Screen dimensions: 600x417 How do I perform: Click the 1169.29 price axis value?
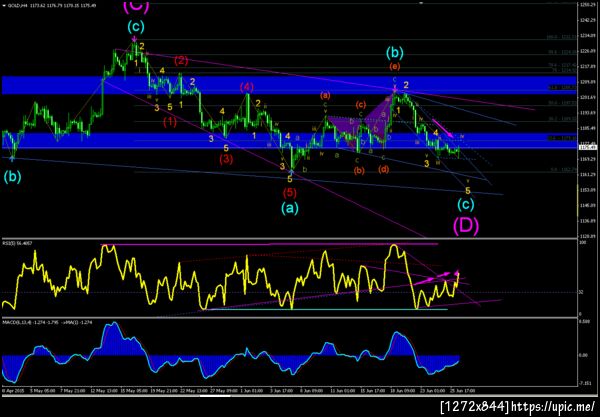point(587,159)
